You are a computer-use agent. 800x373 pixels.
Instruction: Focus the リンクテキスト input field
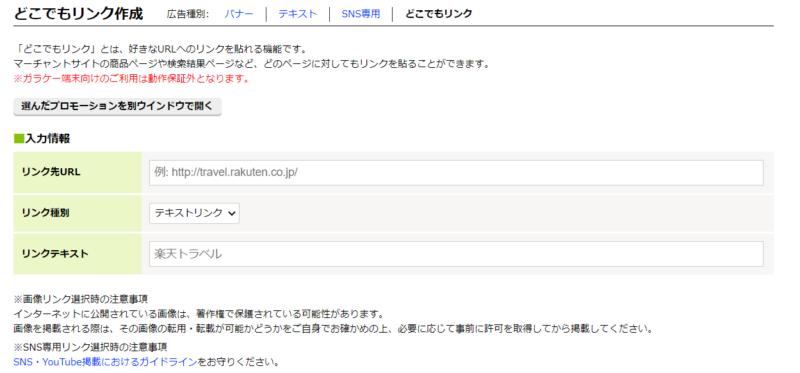click(x=456, y=254)
